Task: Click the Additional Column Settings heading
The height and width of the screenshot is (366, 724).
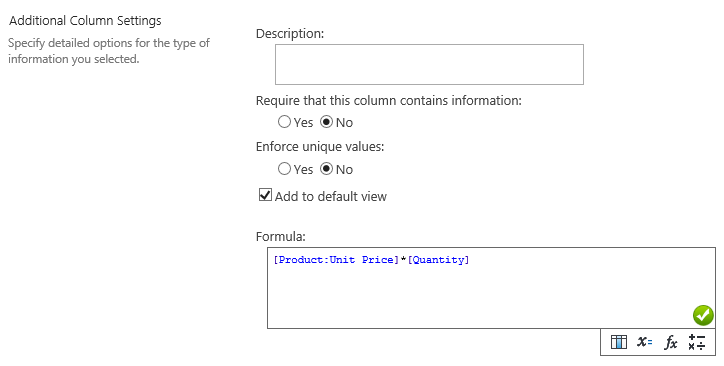Action: coord(85,21)
